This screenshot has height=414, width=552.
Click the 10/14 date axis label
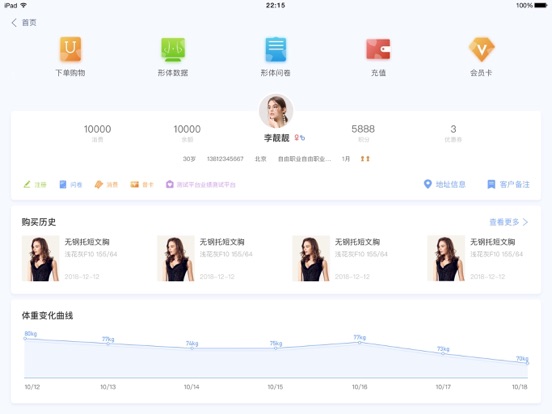pos(192,387)
